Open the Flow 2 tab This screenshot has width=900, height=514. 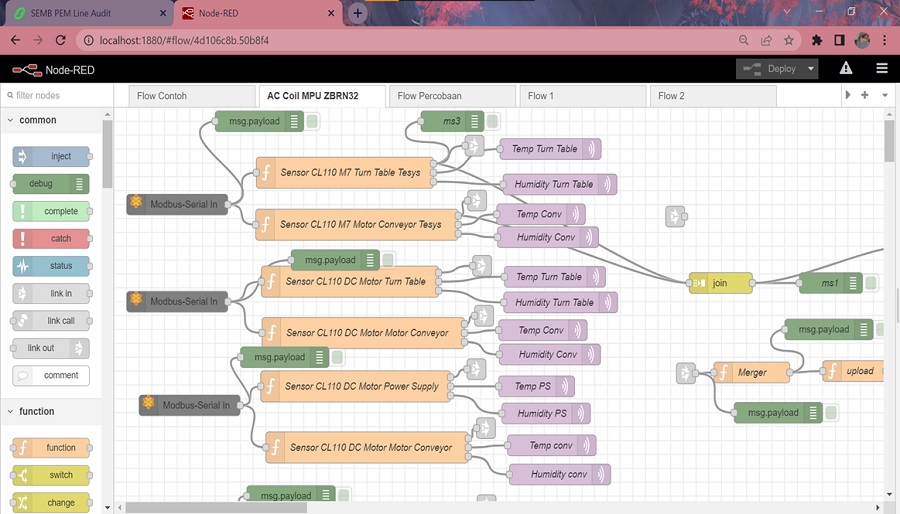[713, 96]
